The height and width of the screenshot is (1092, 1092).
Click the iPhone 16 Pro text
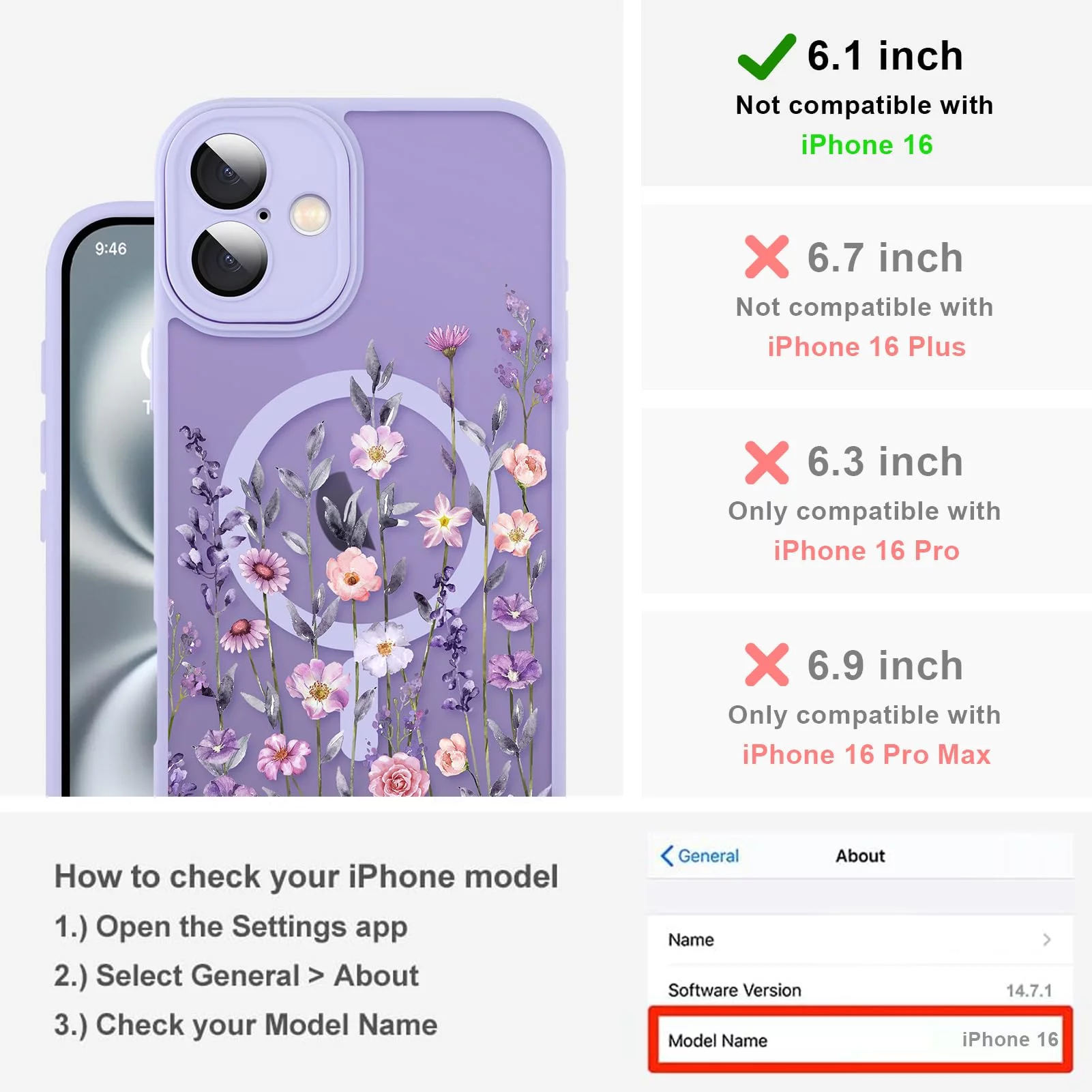click(x=866, y=550)
